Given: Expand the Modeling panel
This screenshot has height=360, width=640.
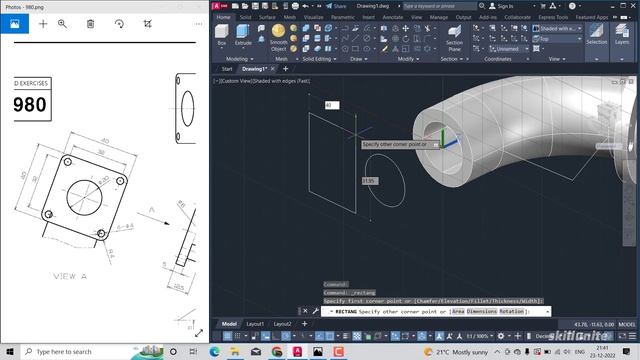Looking at the screenshot, I should [240, 59].
